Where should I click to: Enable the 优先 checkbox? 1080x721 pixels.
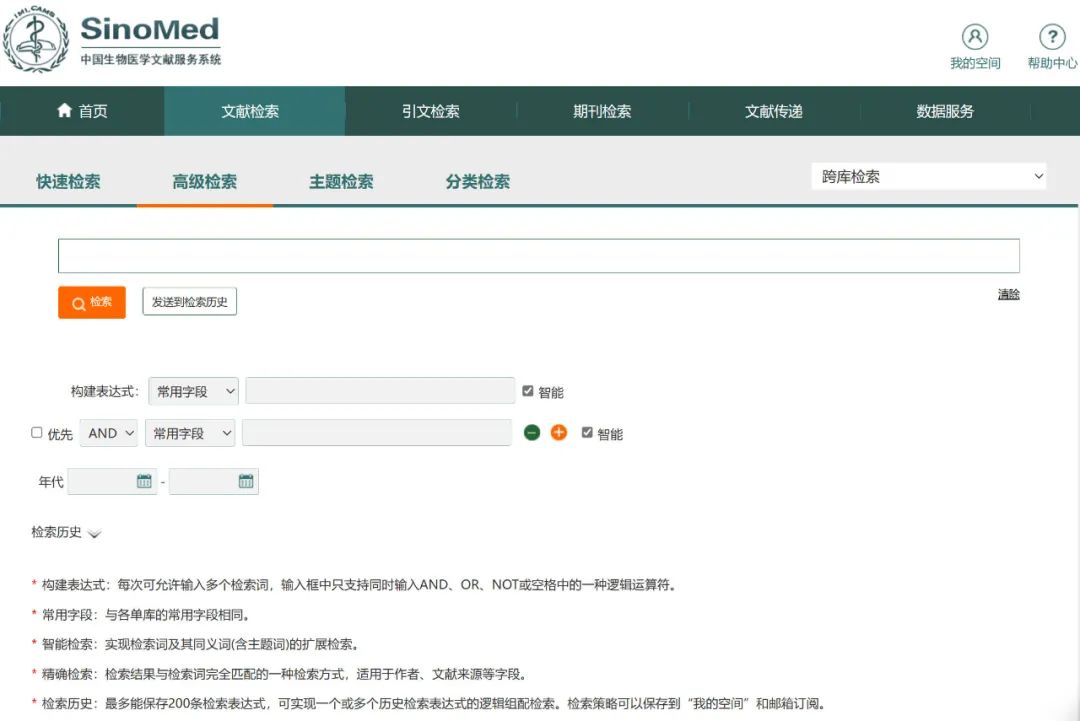point(37,433)
